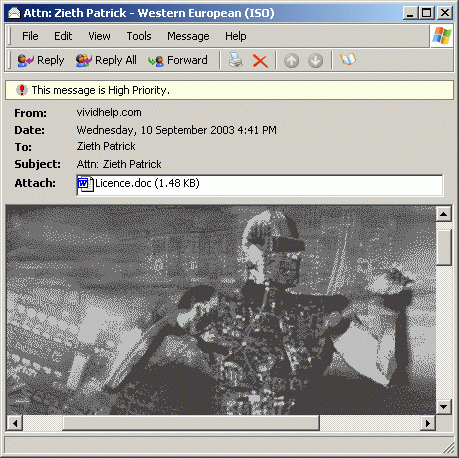Open the Addresses book icon
Image resolution: width=459 pixels, height=458 pixels.
(x=348, y=60)
